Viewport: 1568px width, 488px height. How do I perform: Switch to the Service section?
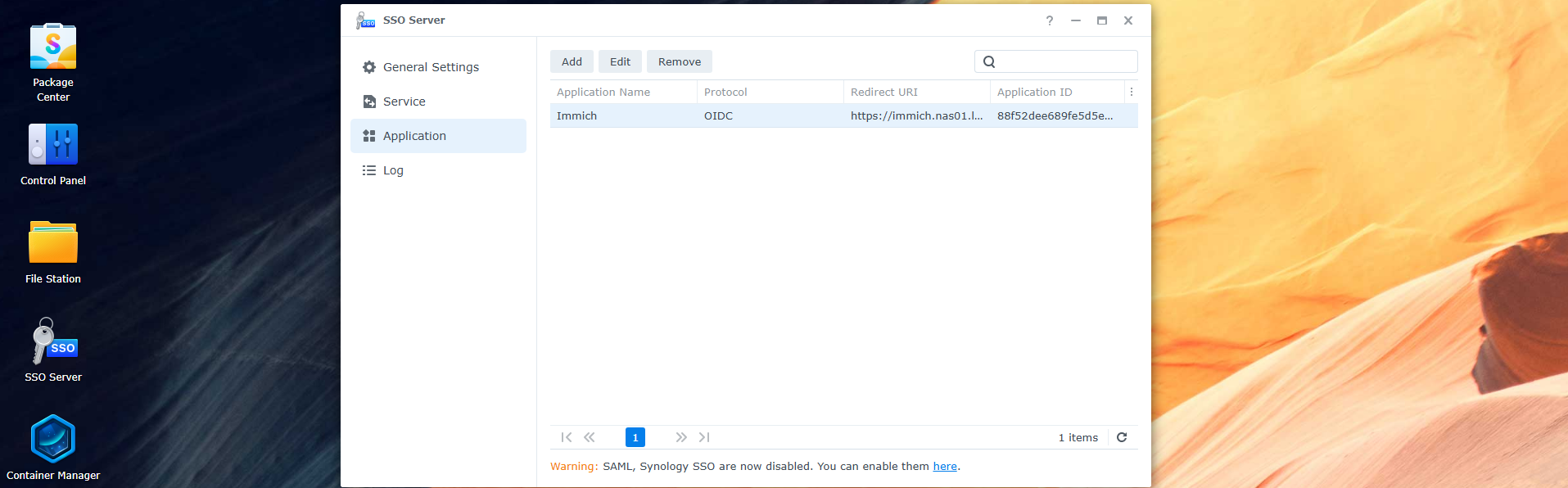coord(404,102)
